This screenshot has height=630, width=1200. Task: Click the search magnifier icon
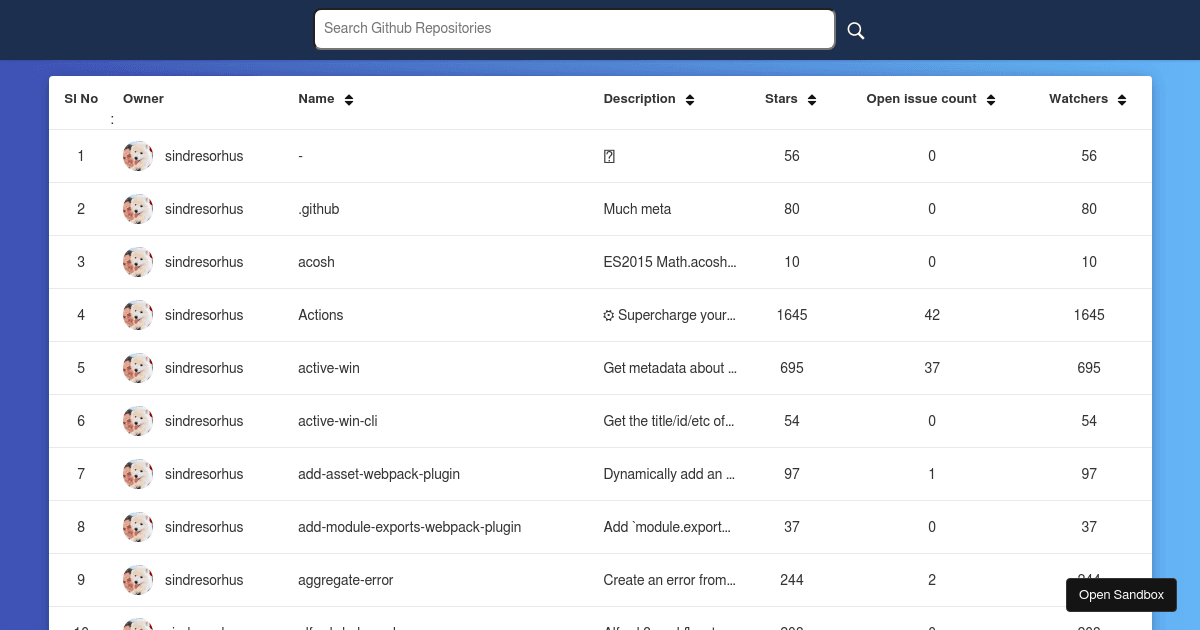(x=855, y=31)
